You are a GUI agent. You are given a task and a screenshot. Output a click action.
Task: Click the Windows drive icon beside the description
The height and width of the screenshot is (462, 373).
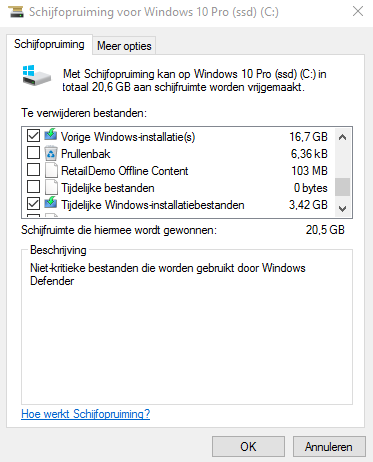click(36, 76)
